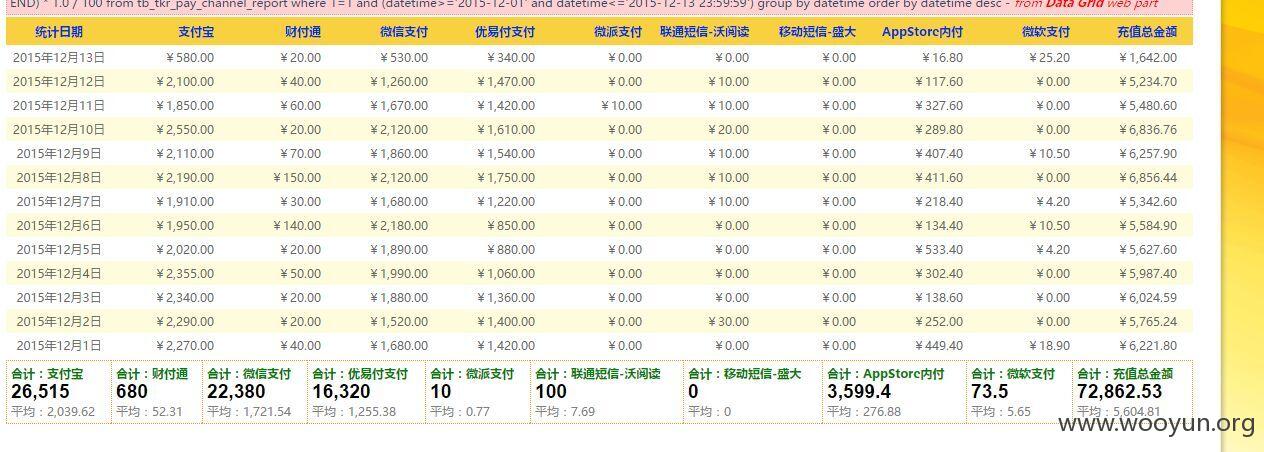This screenshot has height=452, width=1264.
Task: Select the 合计：AppStorc内付 3,599.4 summary
Action: pos(894,392)
